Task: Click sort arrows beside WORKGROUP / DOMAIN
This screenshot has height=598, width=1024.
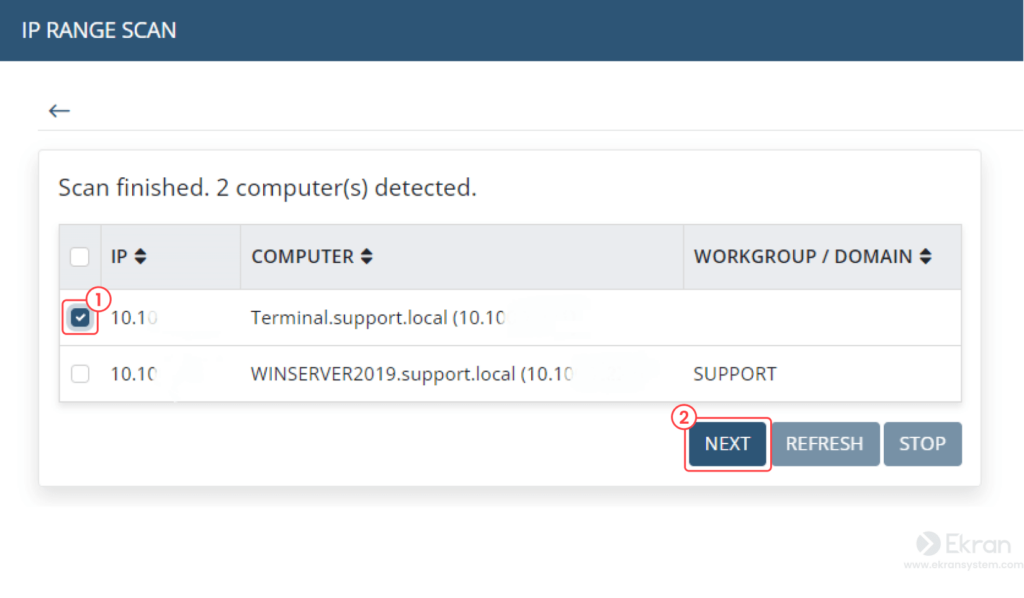Action: point(926,257)
